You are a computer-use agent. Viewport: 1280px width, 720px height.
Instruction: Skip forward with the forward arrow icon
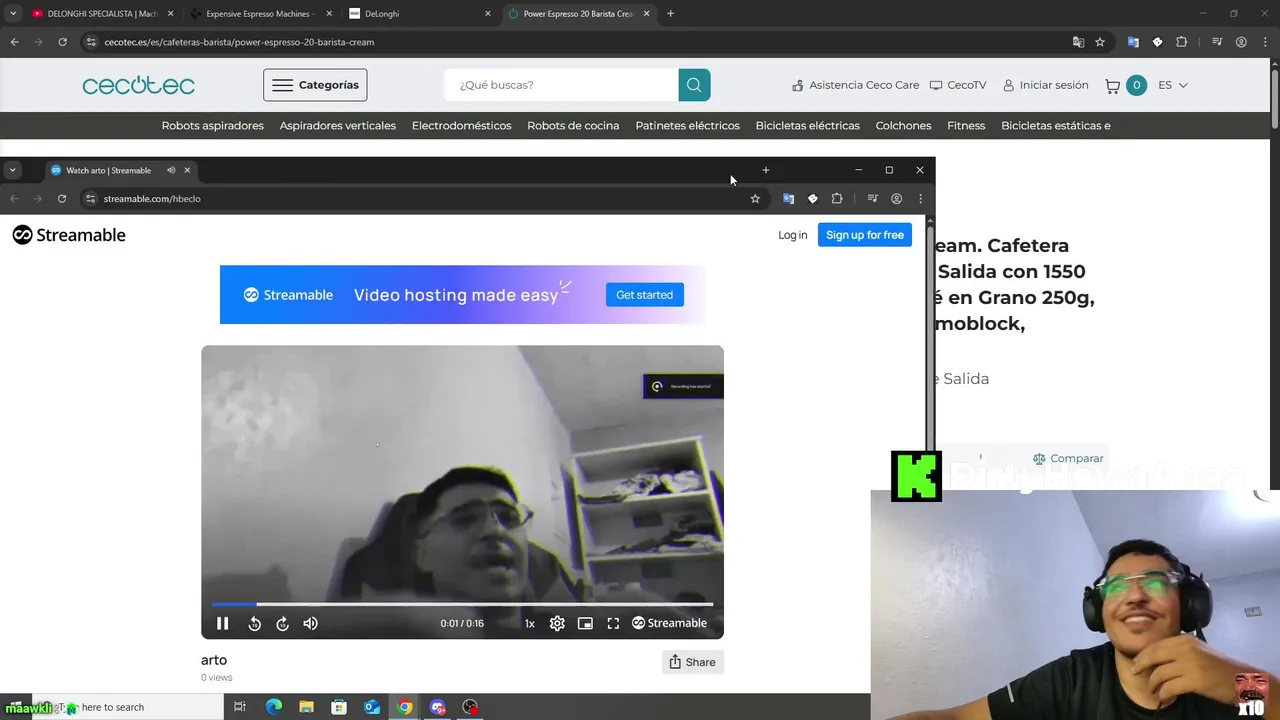(282, 623)
